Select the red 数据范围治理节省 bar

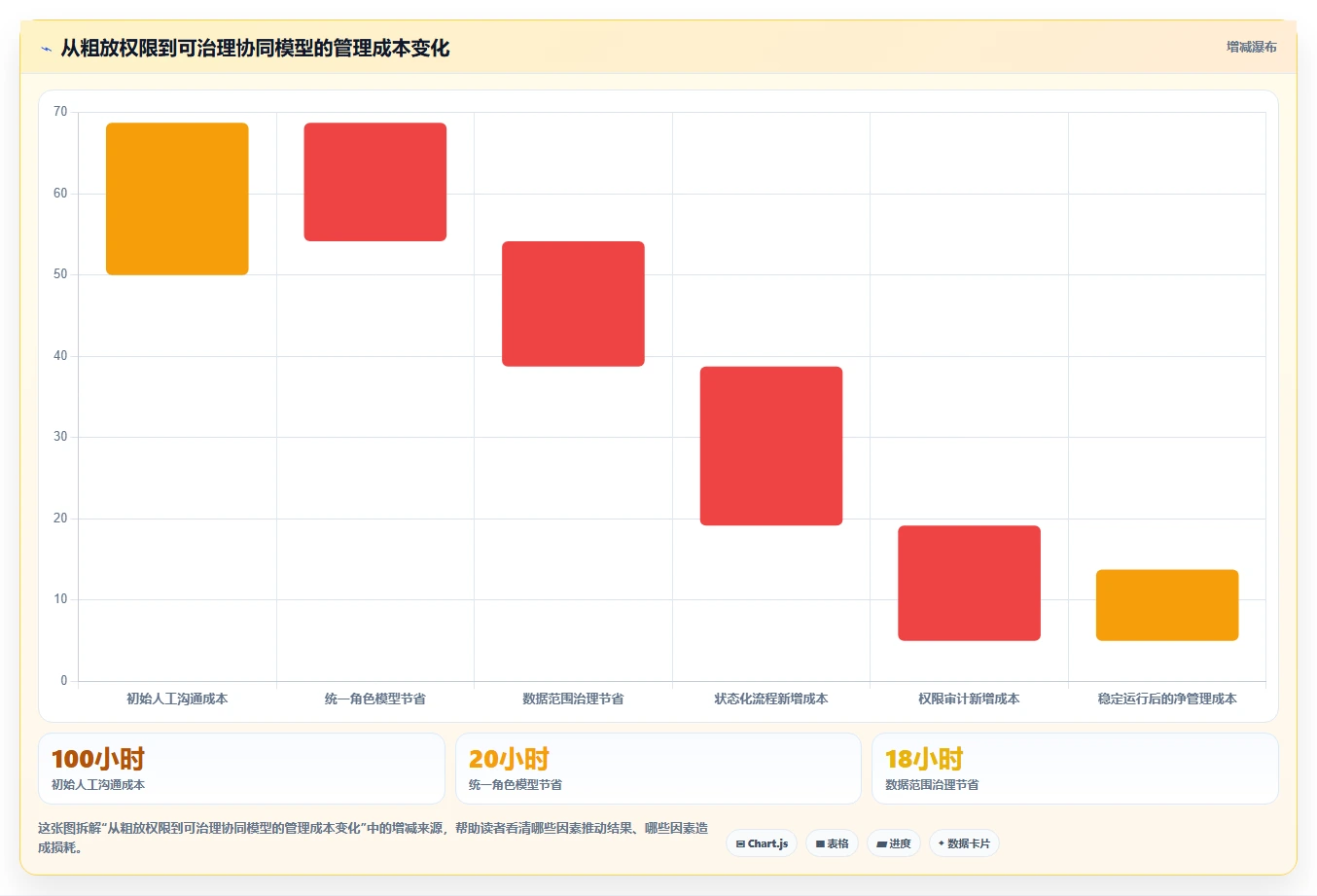coord(573,304)
